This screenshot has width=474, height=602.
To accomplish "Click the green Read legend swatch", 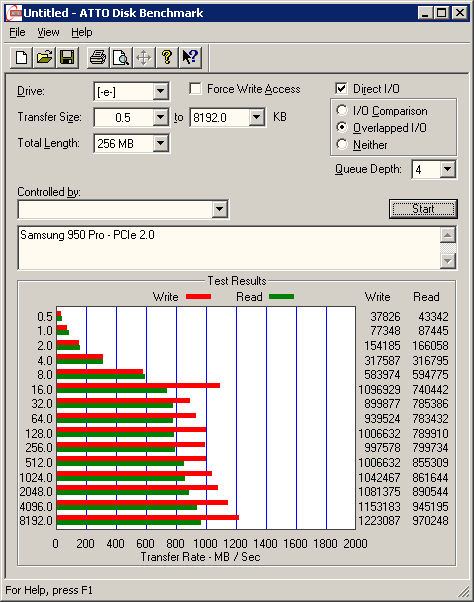I will click(x=281, y=296).
